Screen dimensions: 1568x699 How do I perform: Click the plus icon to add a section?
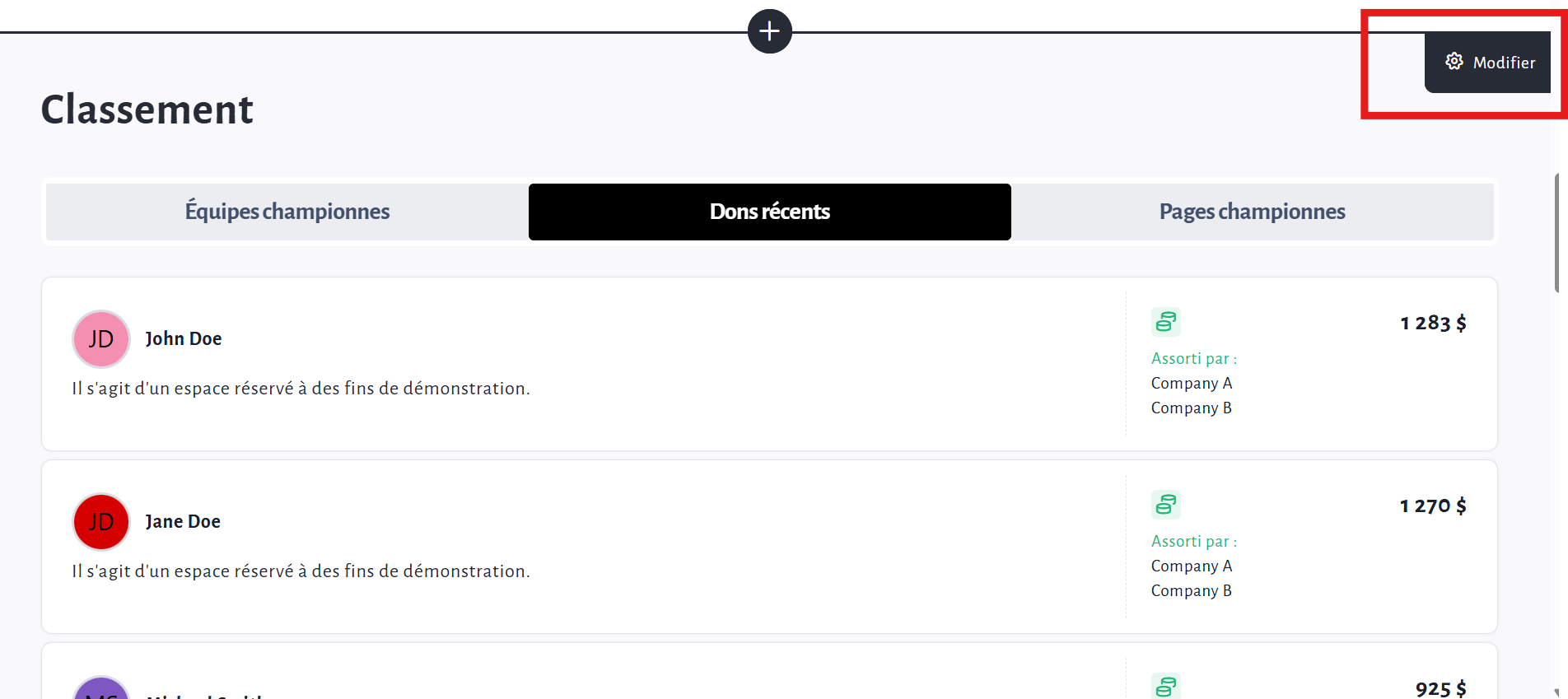tap(769, 31)
